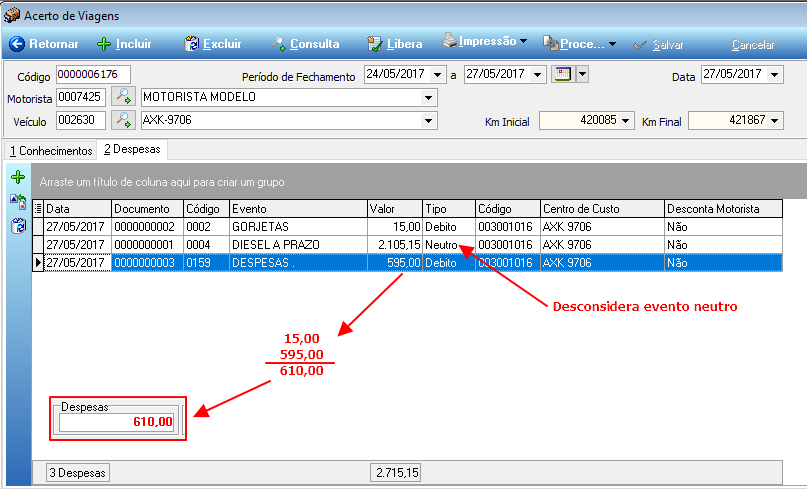This screenshot has width=807, height=489.
Task: Sort by the Data column header
Action: click(78, 208)
